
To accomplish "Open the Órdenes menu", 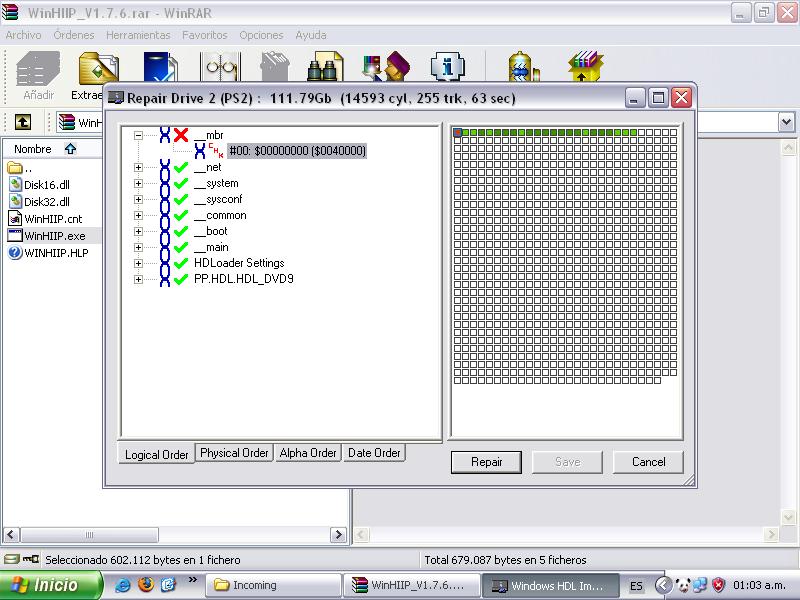I will point(74,35).
